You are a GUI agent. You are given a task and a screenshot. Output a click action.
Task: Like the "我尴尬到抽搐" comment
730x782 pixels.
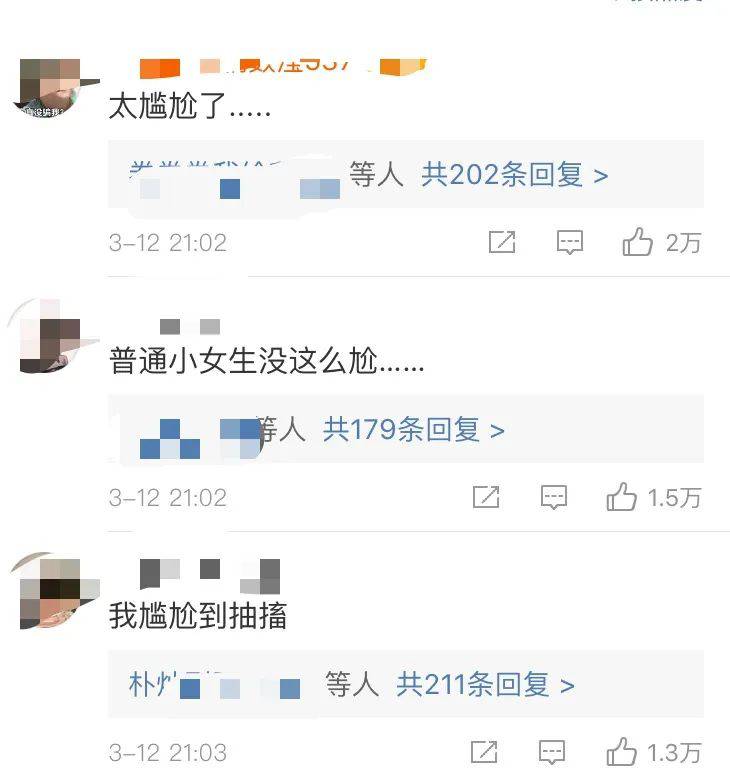coord(621,752)
